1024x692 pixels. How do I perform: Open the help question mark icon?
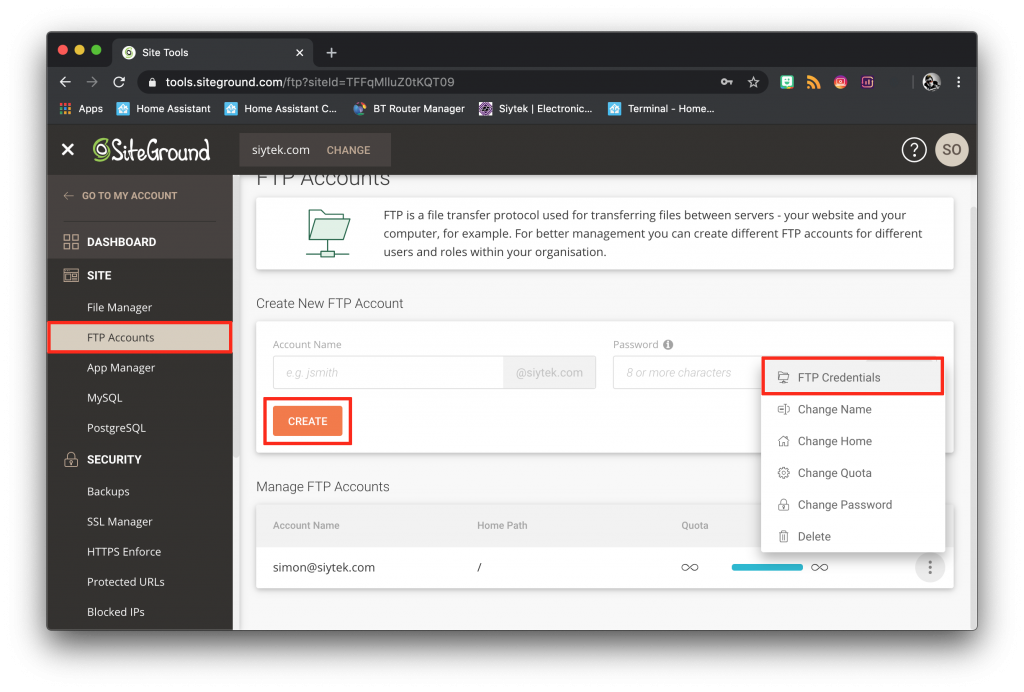coord(914,150)
